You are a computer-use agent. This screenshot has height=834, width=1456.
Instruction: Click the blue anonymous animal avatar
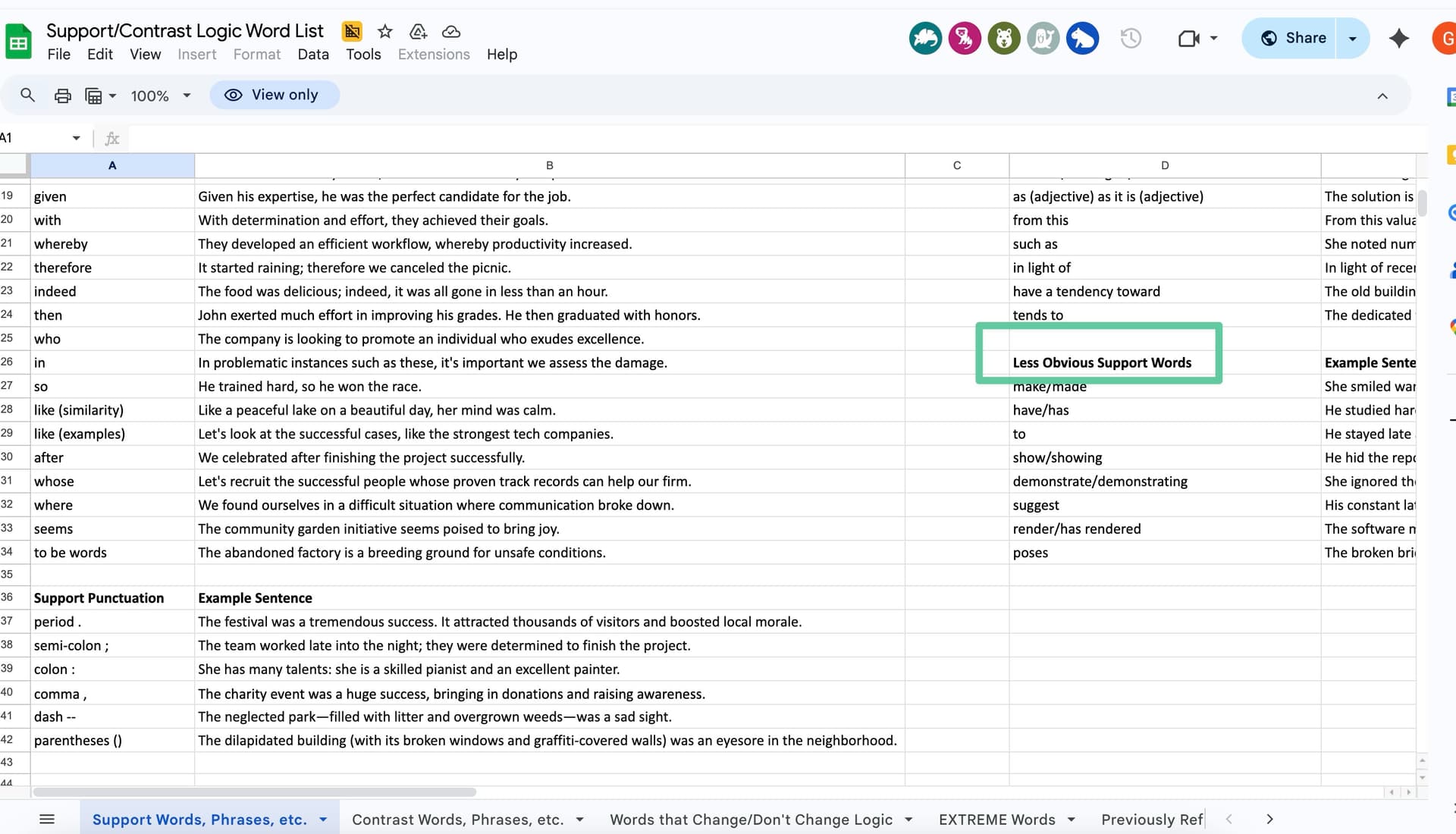[1083, 38]
